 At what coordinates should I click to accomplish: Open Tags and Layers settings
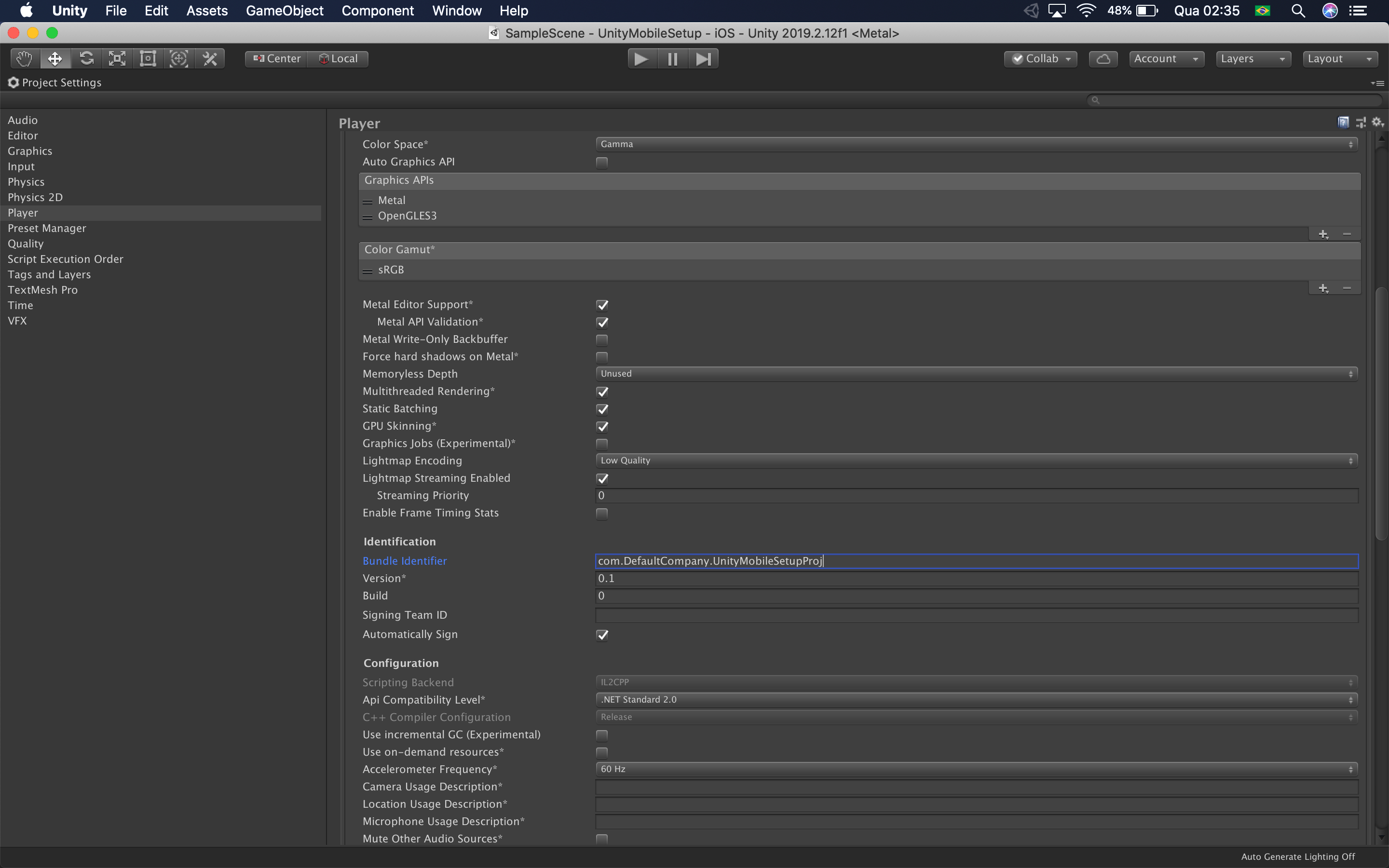click(49, 274)
